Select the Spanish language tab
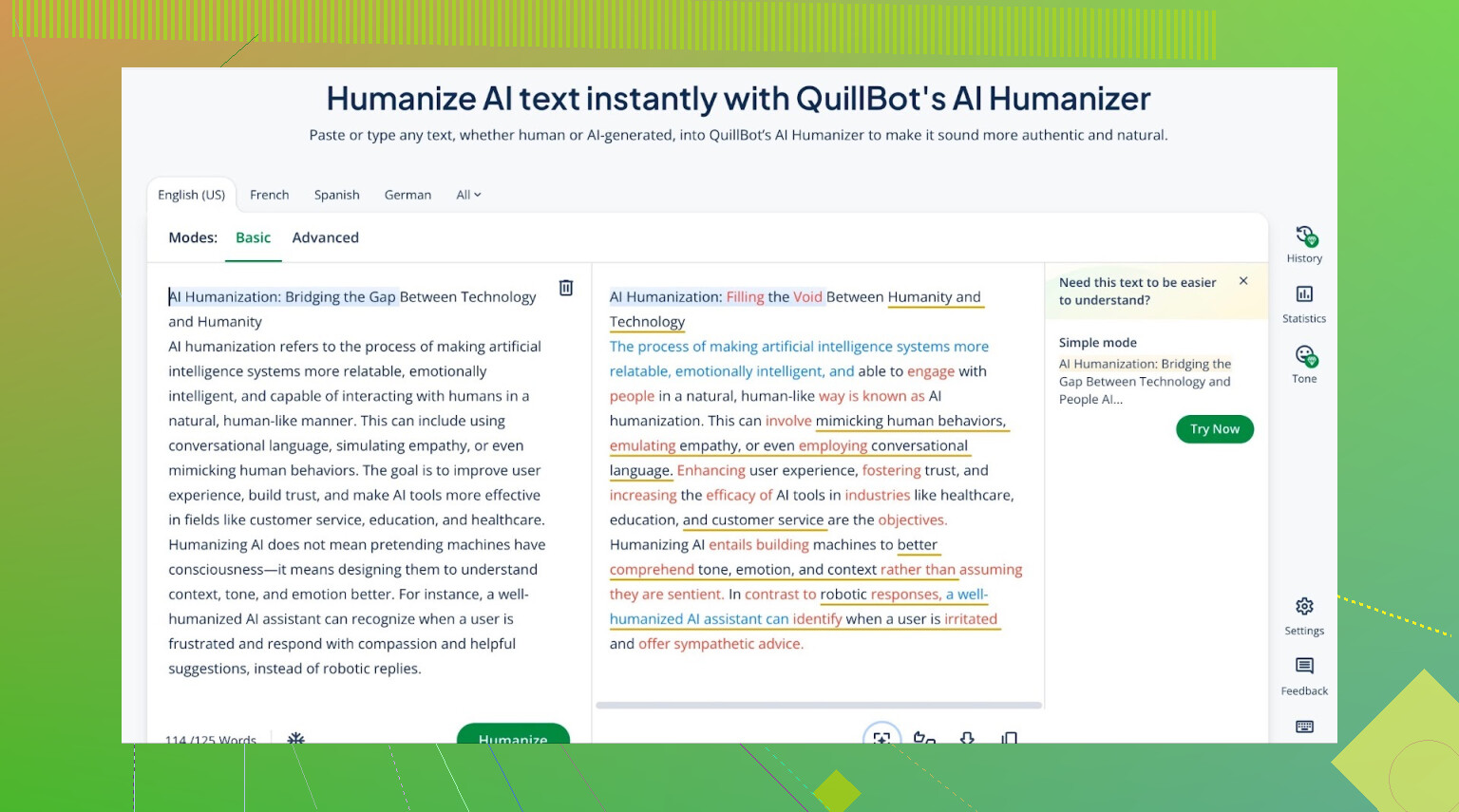This screenshot has height=812, width=1459. 336,195
